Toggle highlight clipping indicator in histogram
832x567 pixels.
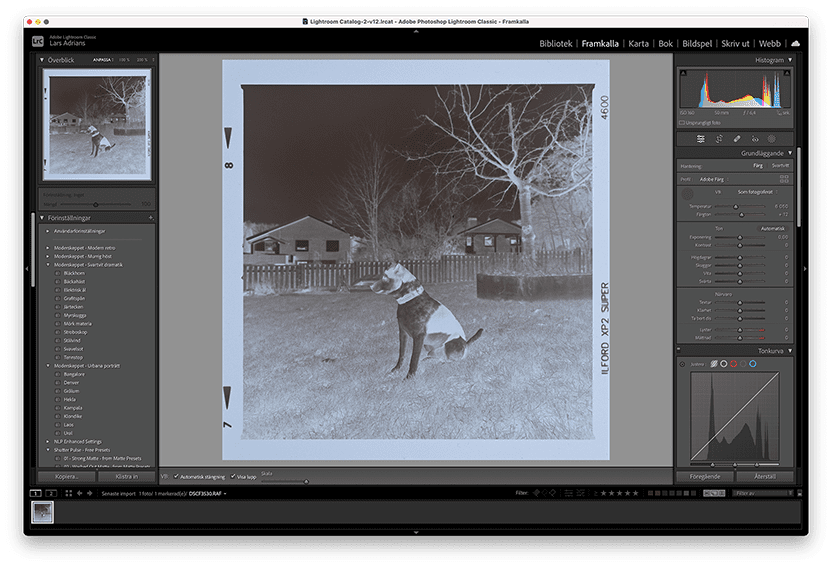point(787,73)
